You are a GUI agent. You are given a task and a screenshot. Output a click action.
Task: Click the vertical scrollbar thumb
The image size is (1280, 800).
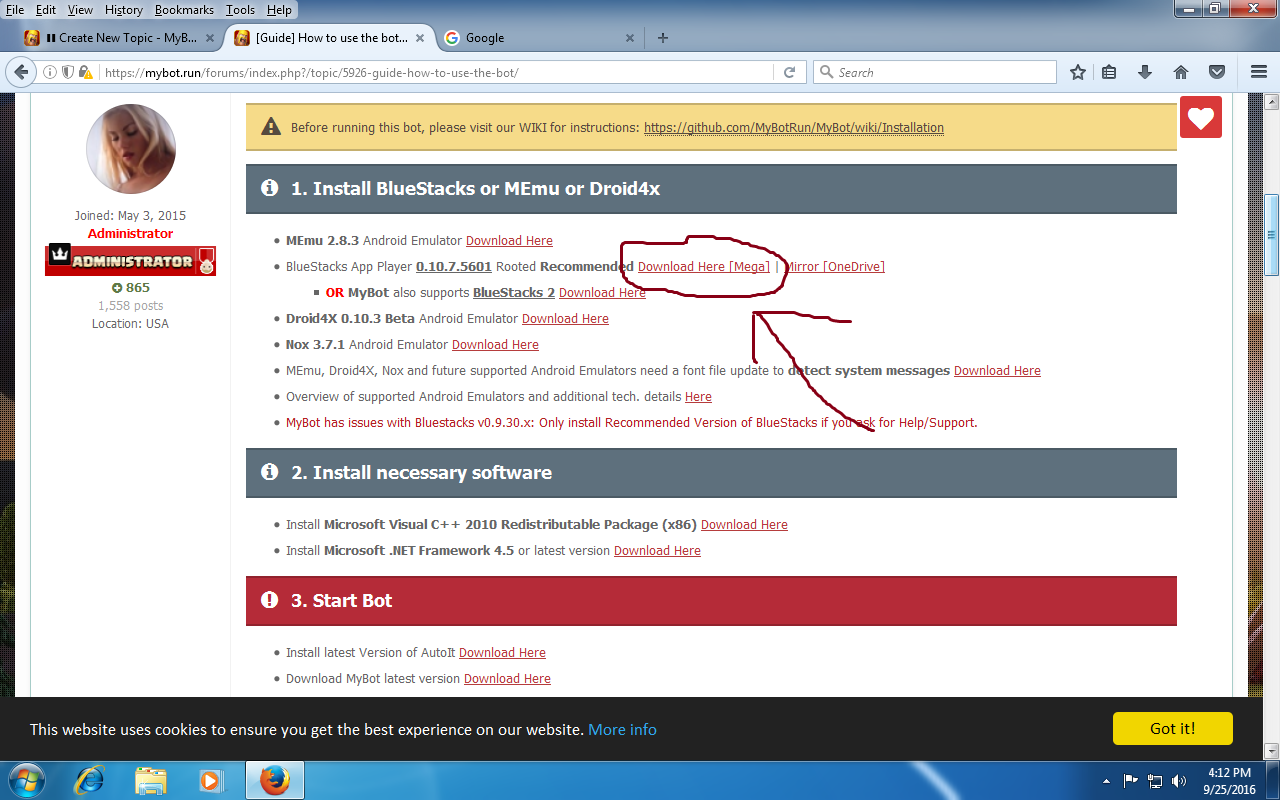1272,235
